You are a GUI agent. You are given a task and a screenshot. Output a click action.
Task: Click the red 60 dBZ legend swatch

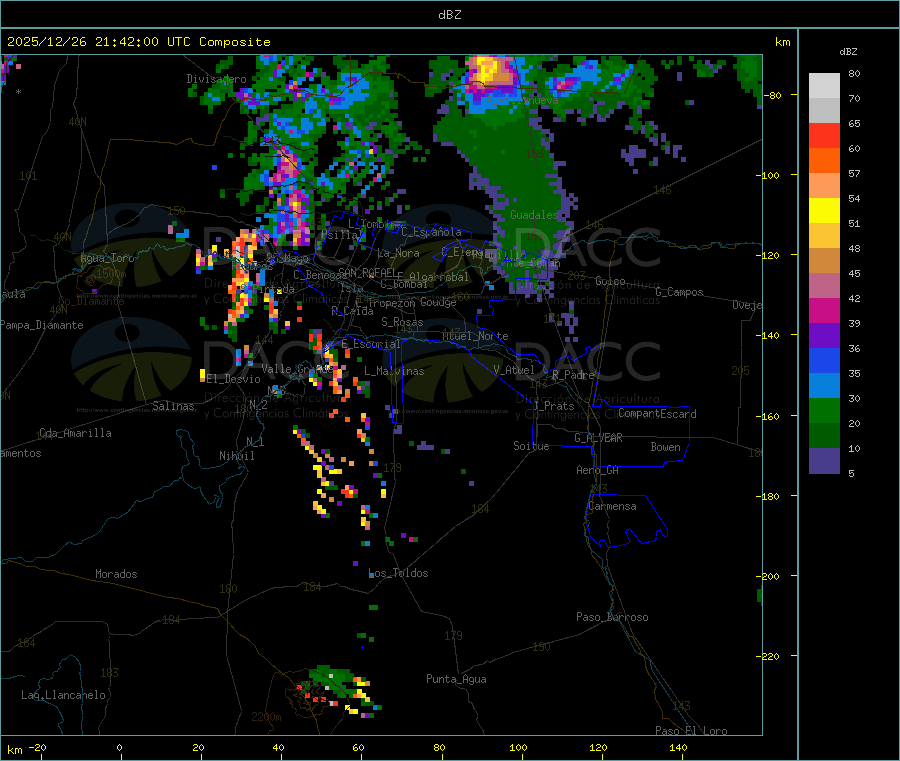[824, 136]
